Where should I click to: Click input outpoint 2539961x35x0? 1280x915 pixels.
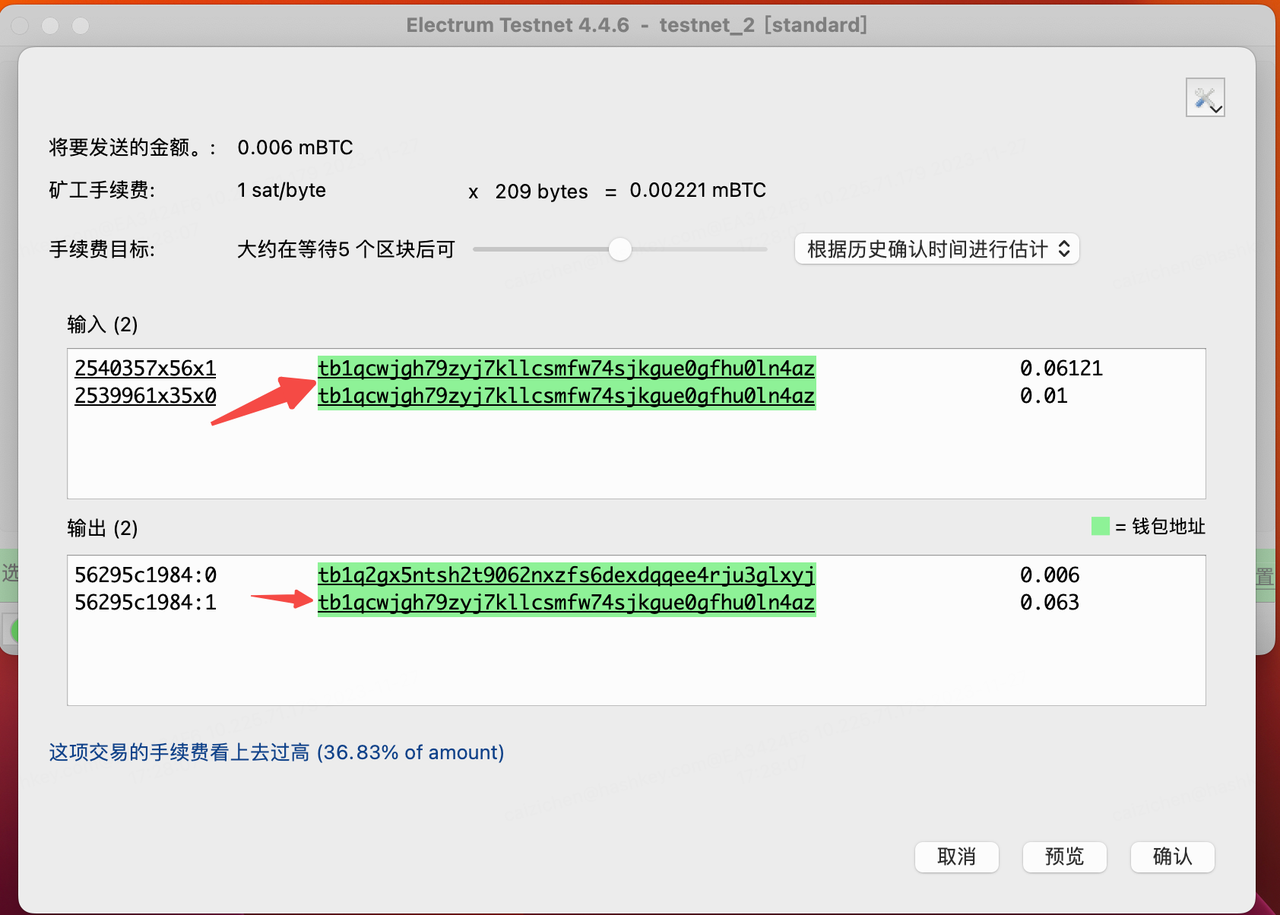pyautogui.click(x=145, y=395)
